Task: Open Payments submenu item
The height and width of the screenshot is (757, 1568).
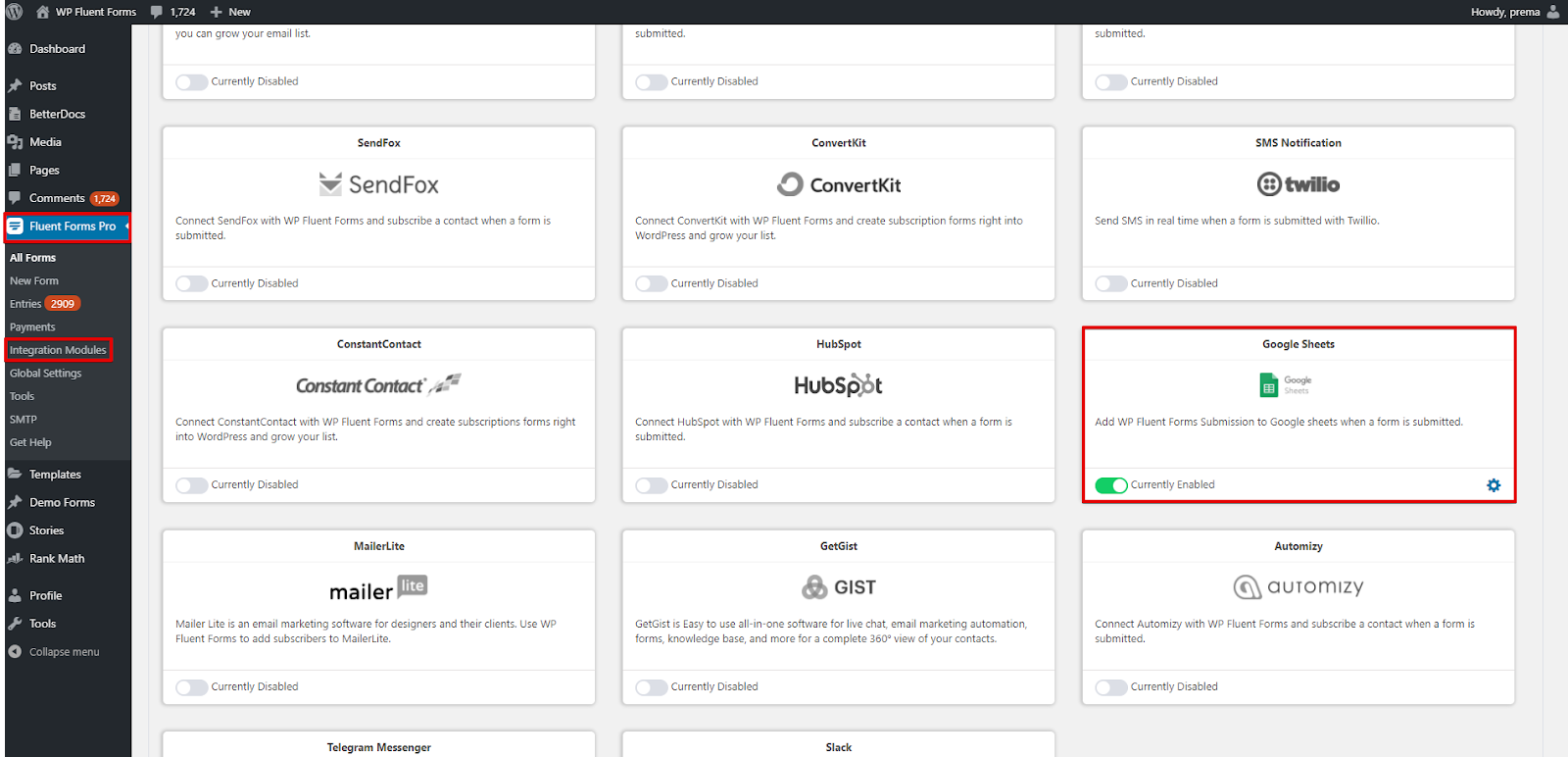Action: 32,328
